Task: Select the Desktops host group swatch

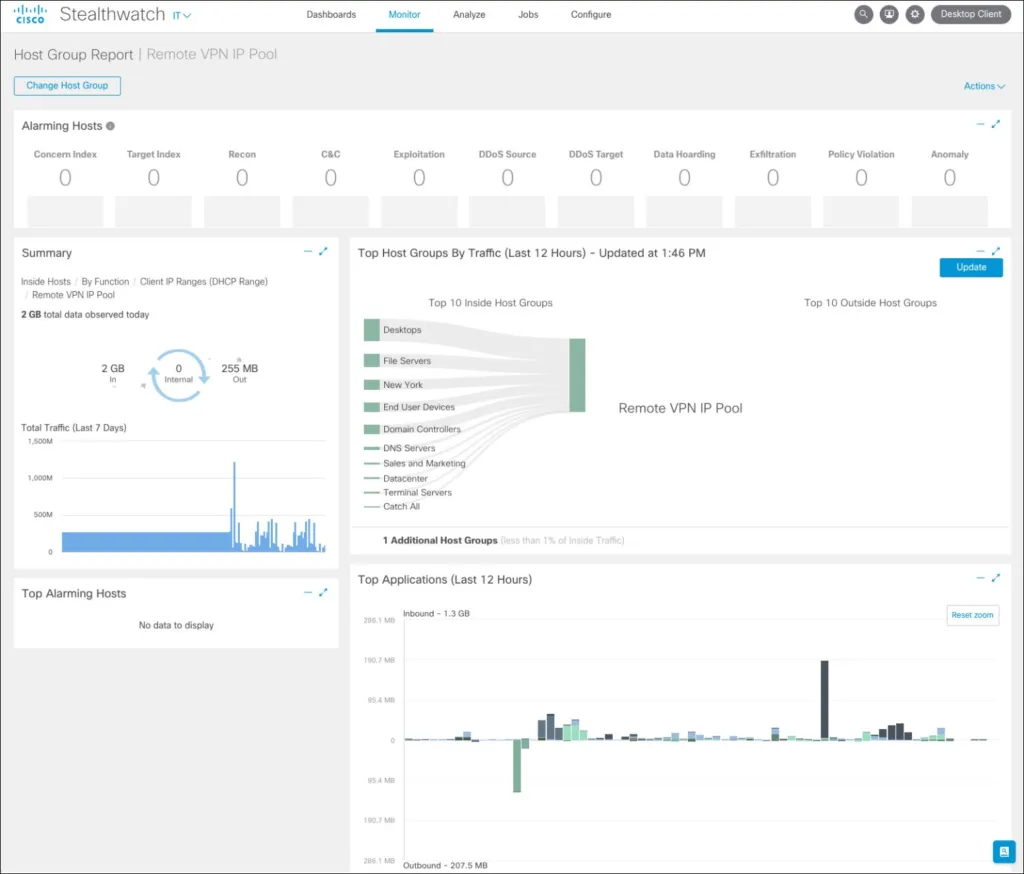Action: (x=372, y=330)
